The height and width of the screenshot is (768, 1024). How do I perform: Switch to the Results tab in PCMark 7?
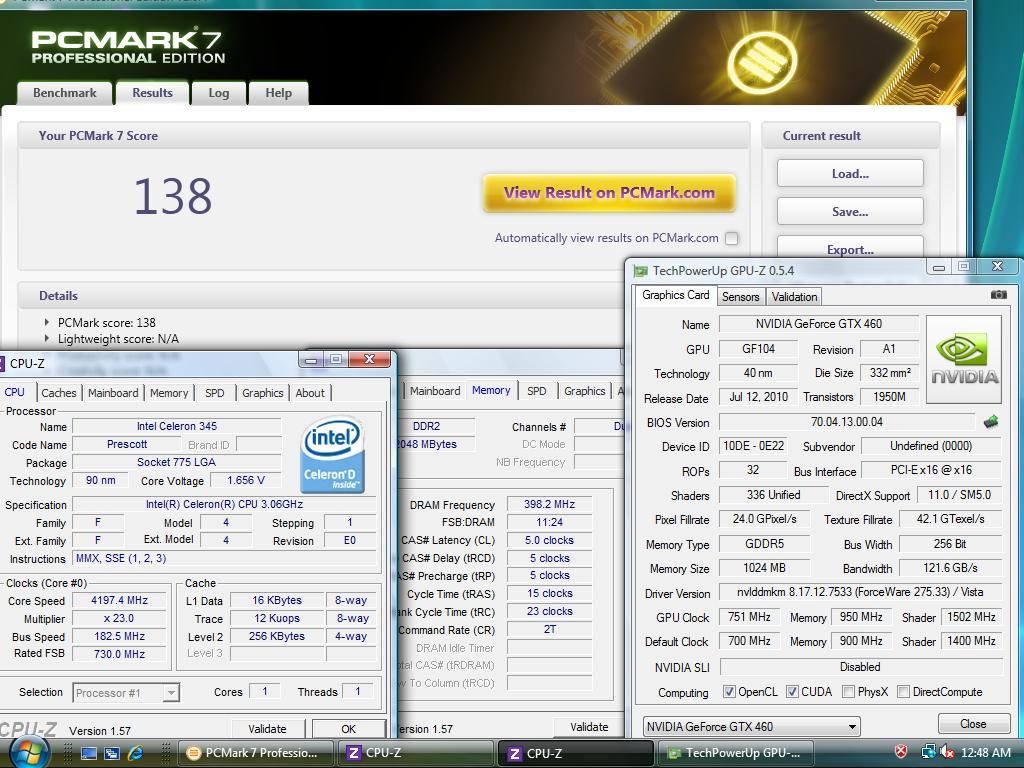[152, 93]
